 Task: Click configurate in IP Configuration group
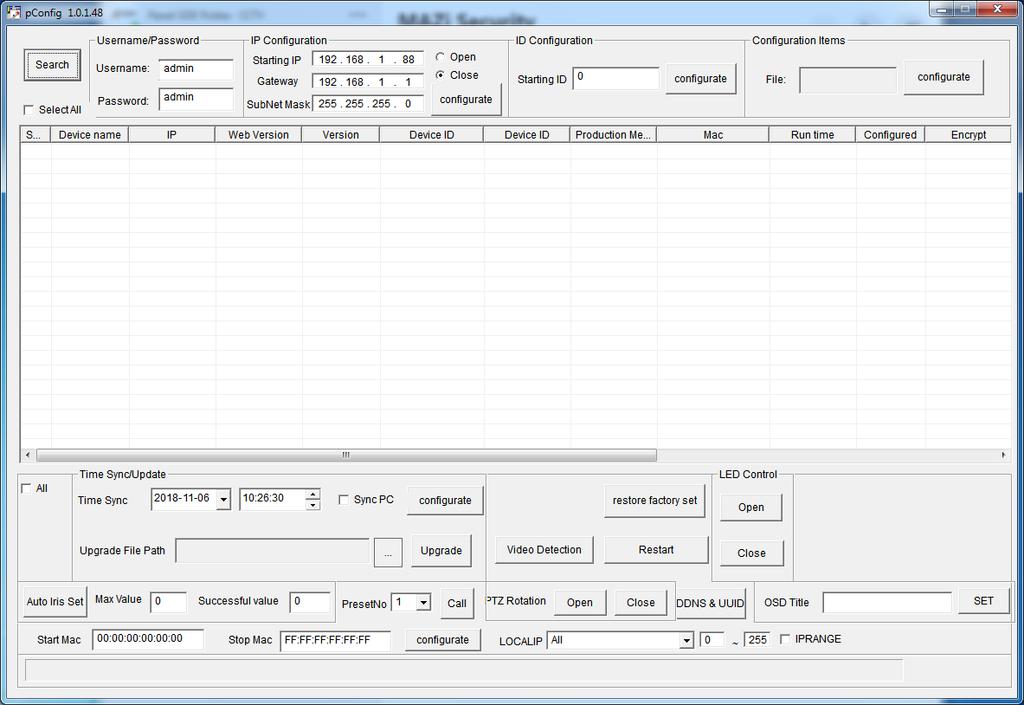(466, 99)
